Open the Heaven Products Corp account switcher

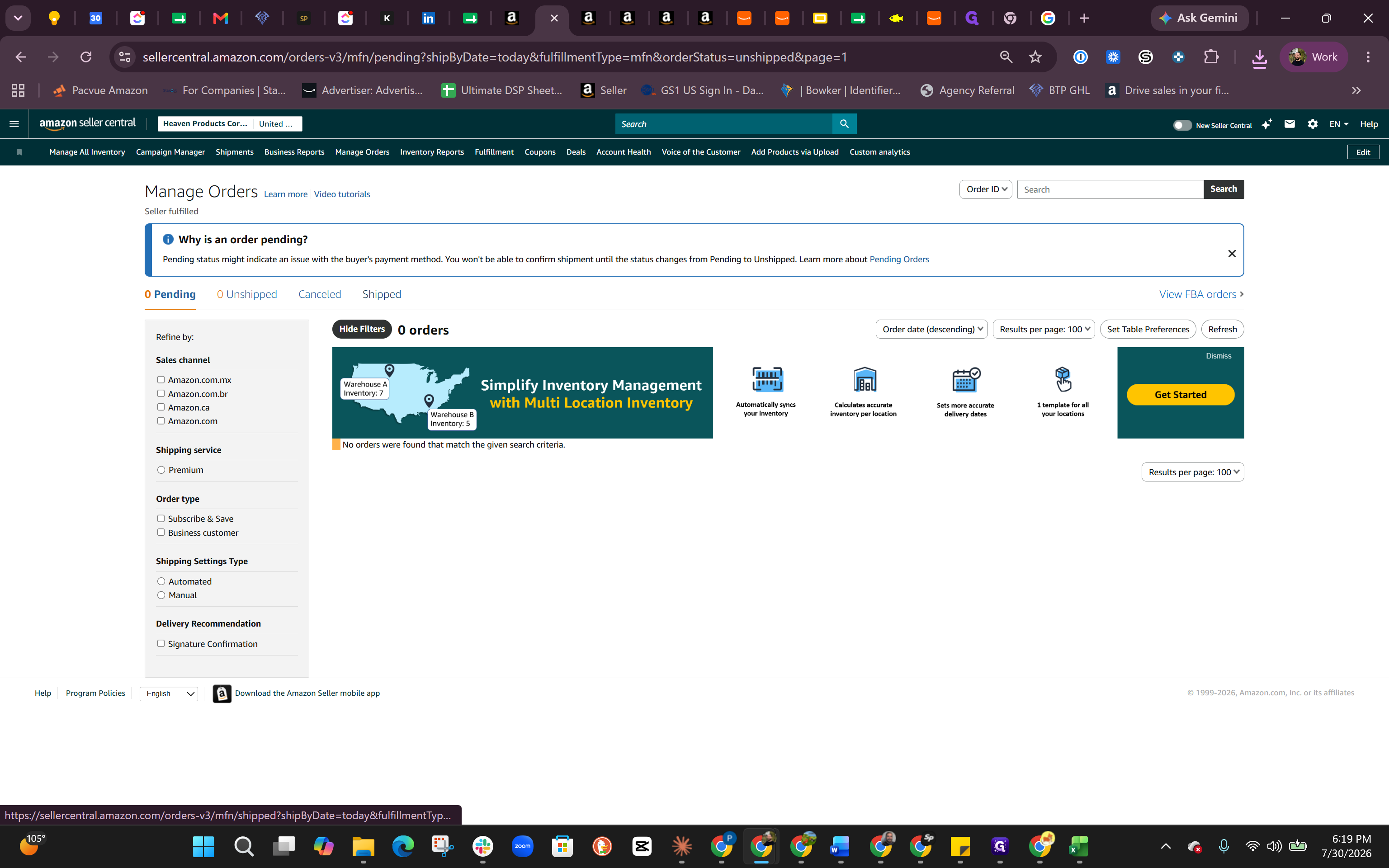pyautogui.click(x=230, y=124)
